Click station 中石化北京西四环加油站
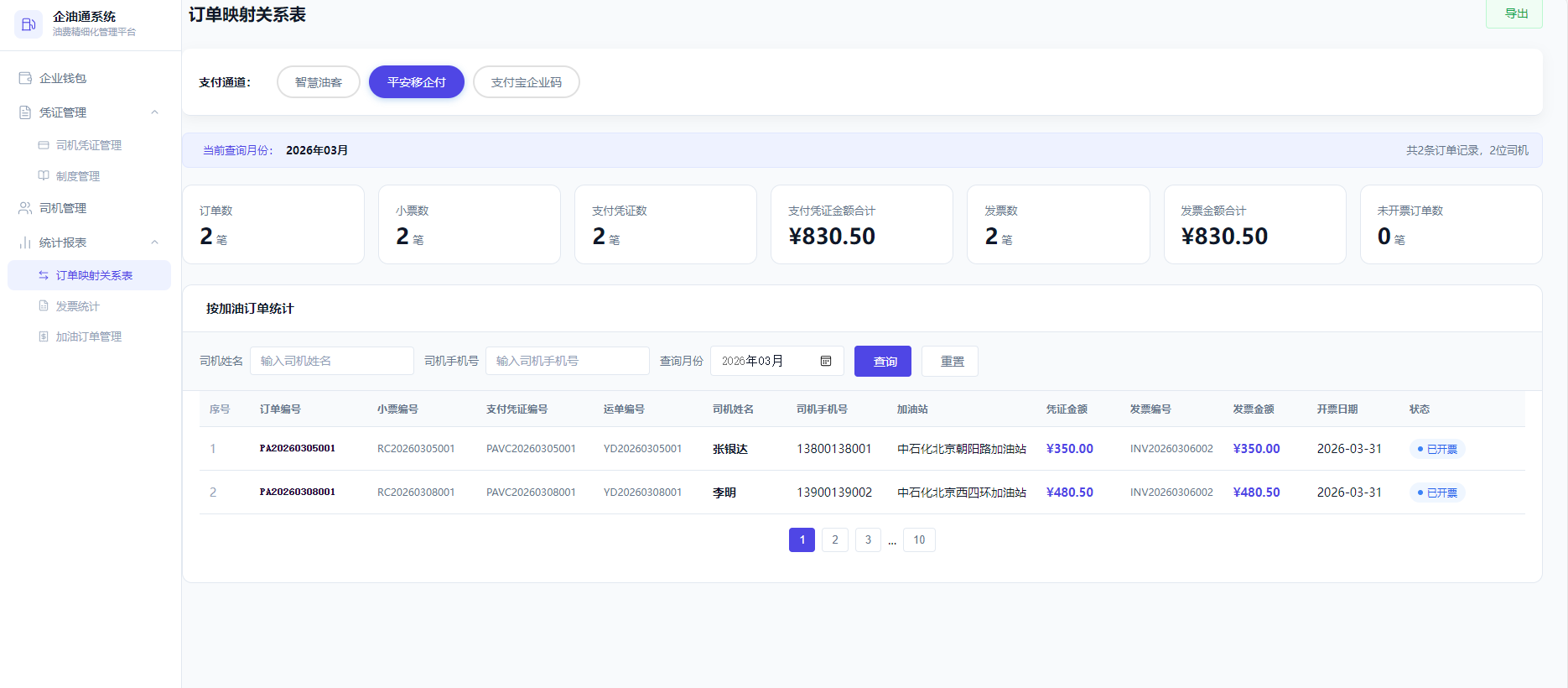 click(x=962, y=493)
